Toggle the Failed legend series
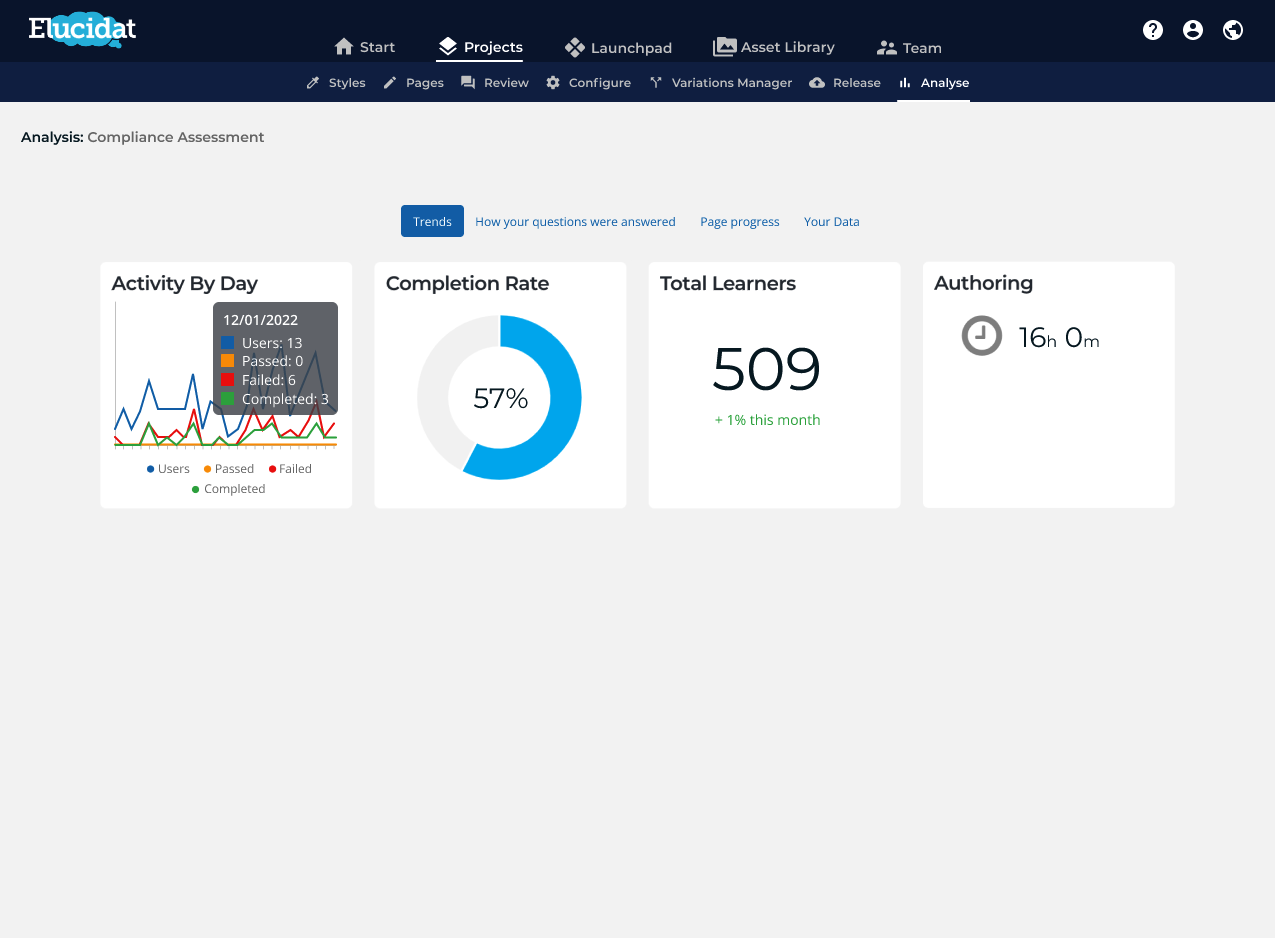The height and width of the screenshot is (938, 1275). click(x=290, y=469)
